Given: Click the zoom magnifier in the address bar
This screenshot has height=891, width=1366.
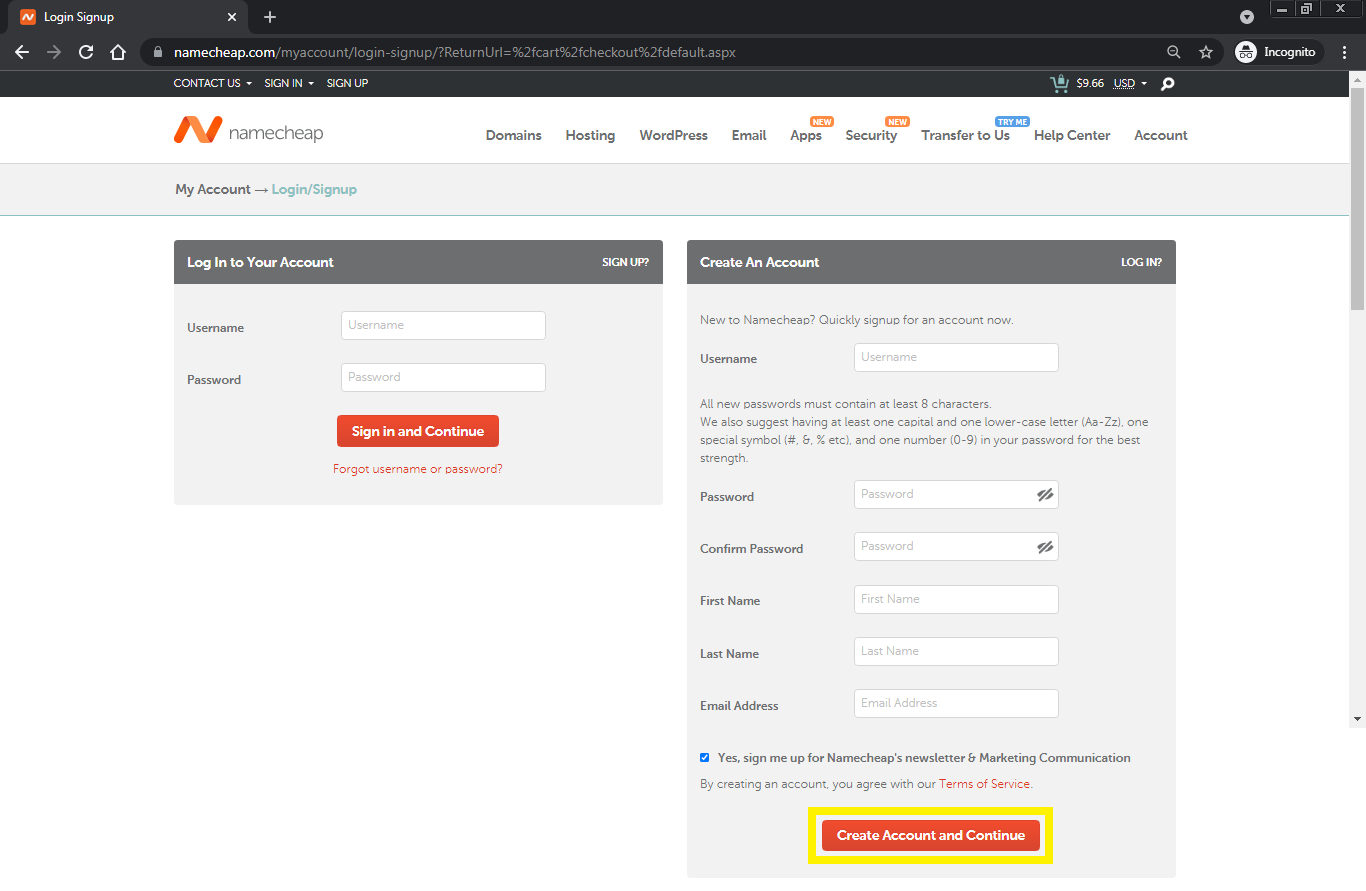Looking at the screenshot, I should [1174, 52].
